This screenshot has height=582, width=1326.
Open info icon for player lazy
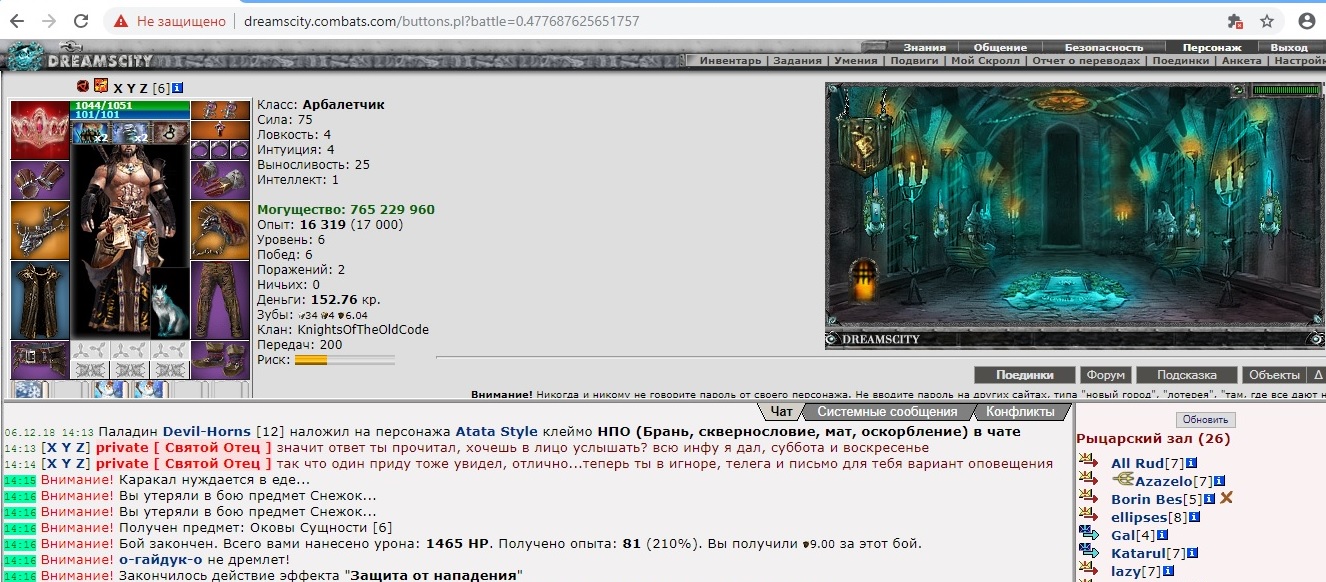click(x=1168, y=571)
